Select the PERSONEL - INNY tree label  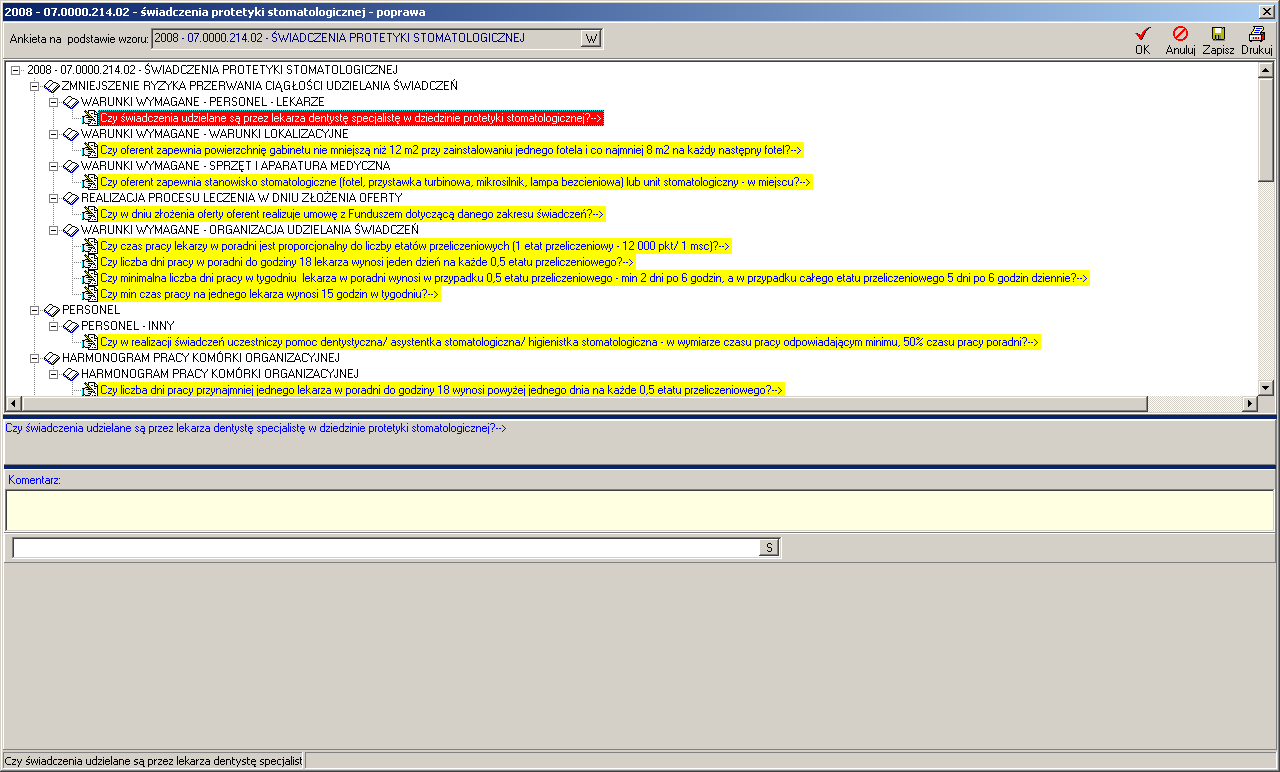127,326
